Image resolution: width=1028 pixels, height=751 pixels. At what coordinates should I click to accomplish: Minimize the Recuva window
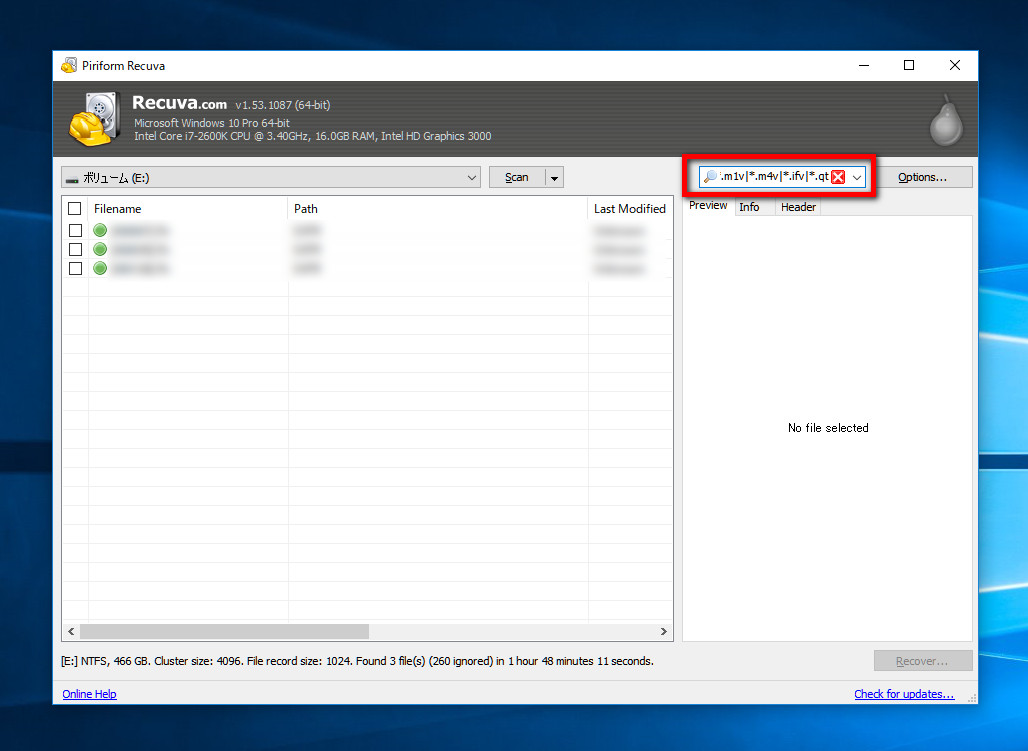pos(864,65)
